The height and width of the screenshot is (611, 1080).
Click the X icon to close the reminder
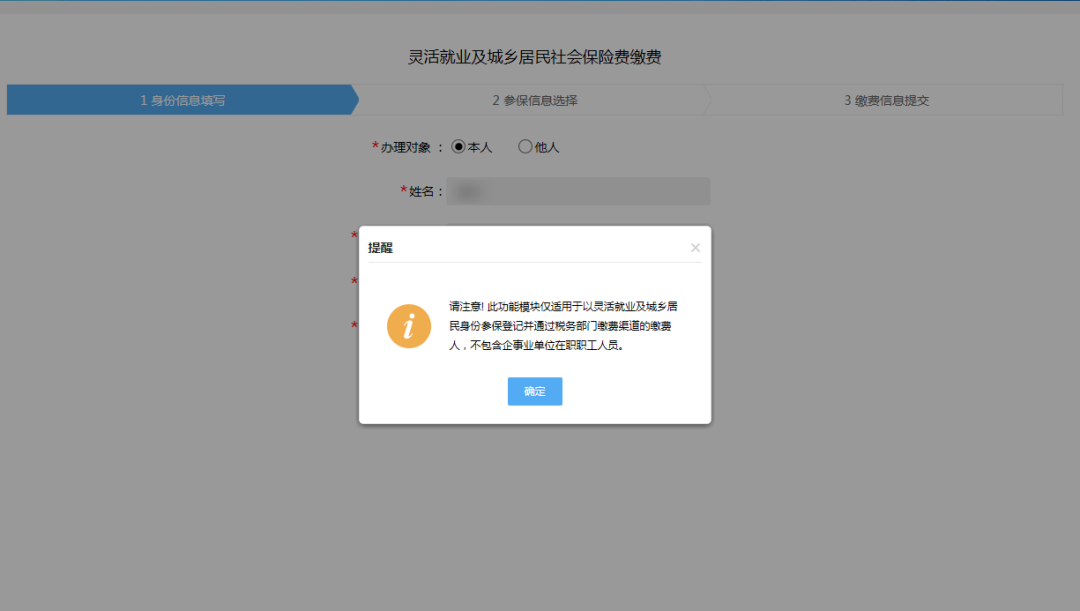coord(695,247)
